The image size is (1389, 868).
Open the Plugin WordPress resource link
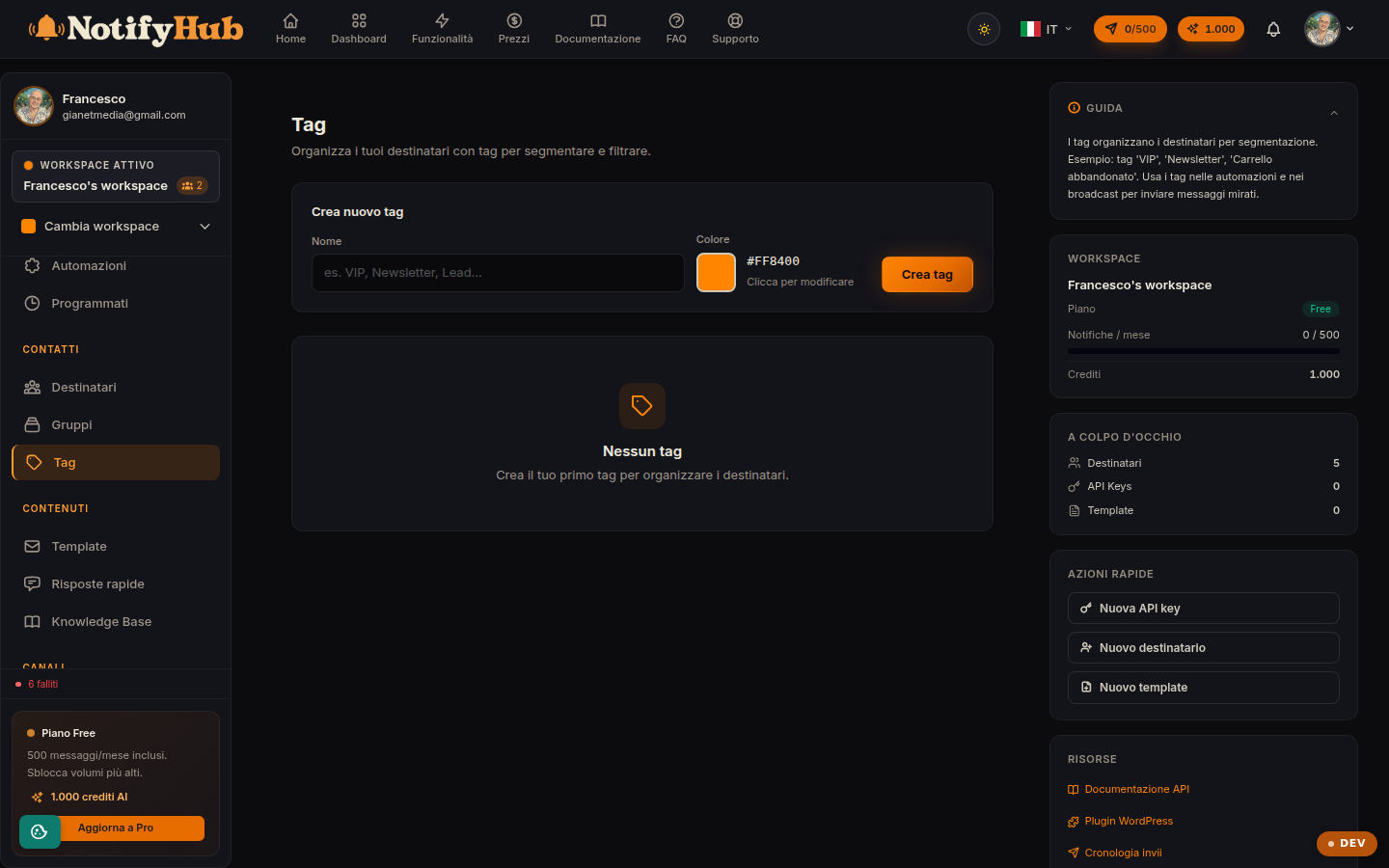click(1121, 821)
